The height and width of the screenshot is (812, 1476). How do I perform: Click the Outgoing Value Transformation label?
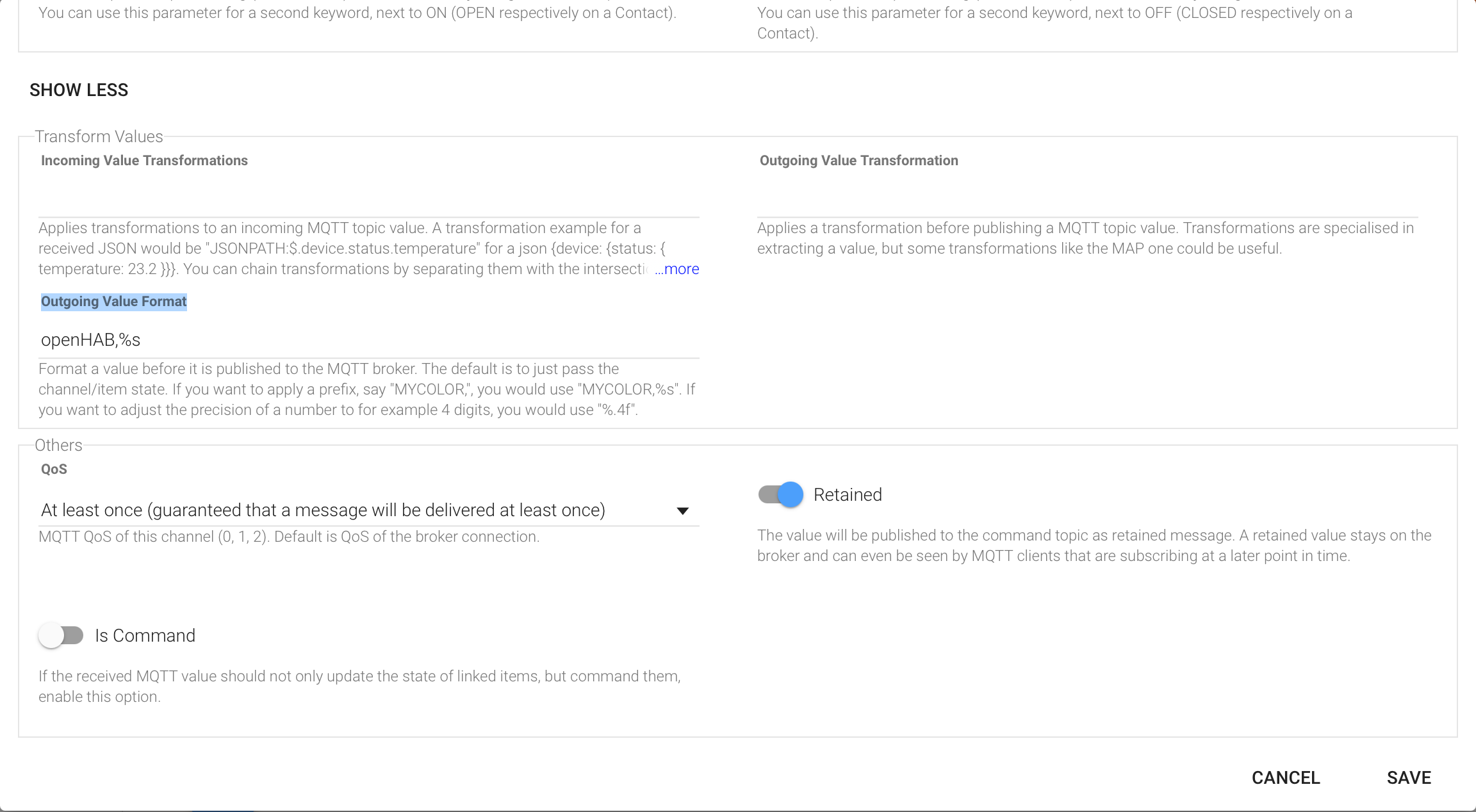(858, 161)
